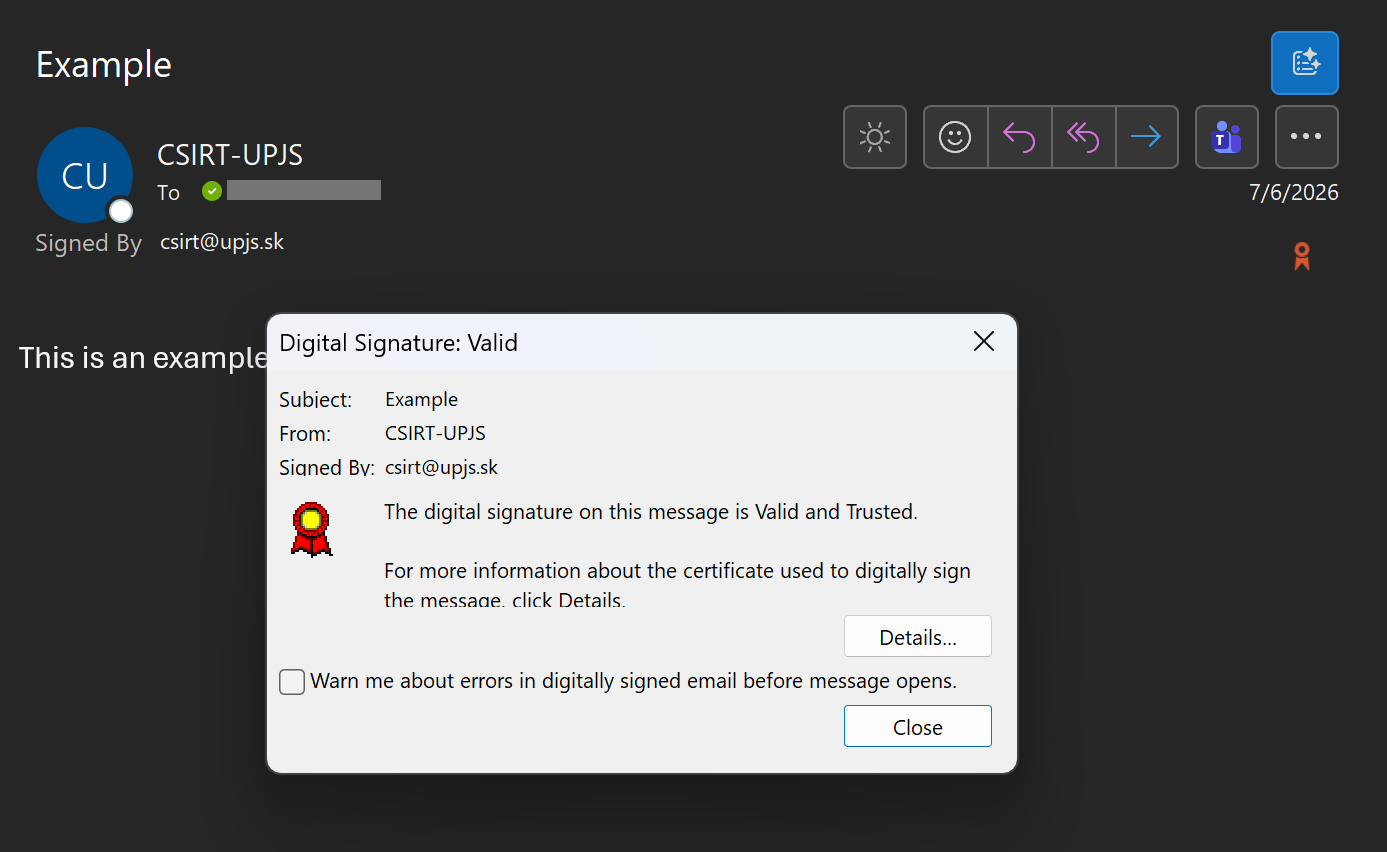Image resolution: width=1387 pixels, height=852 pixels.
Task: Open the more actions ellipsis menu
Action: click(x=1307, y=137)
